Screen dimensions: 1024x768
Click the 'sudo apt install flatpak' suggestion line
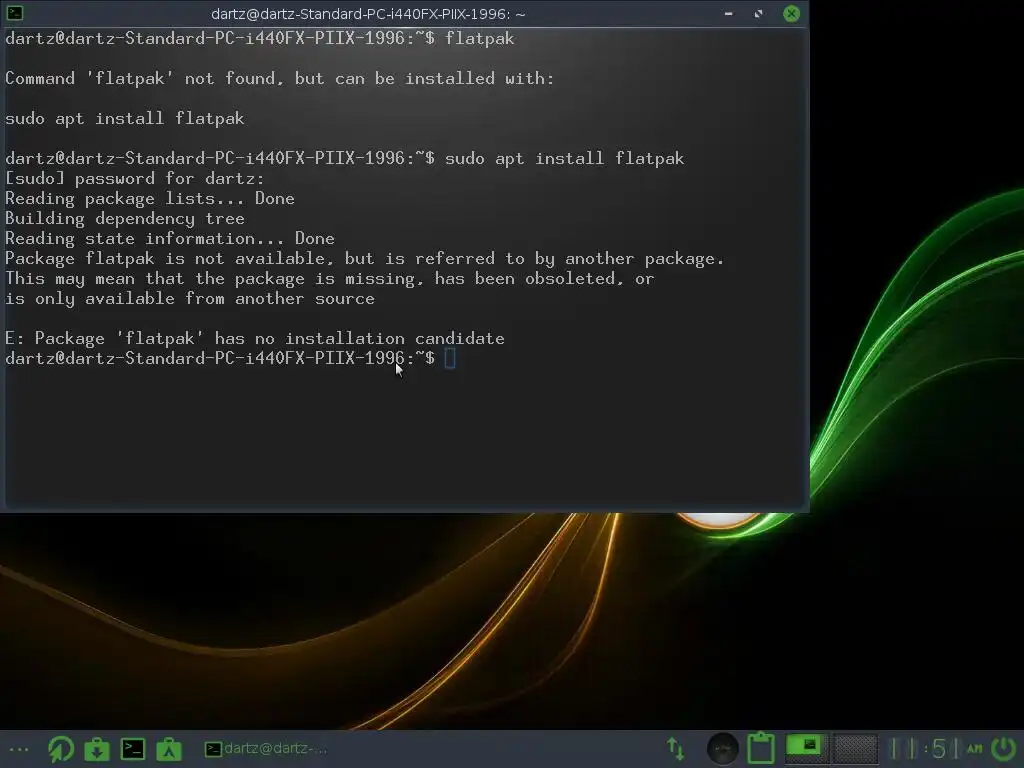tap(125, 118)
